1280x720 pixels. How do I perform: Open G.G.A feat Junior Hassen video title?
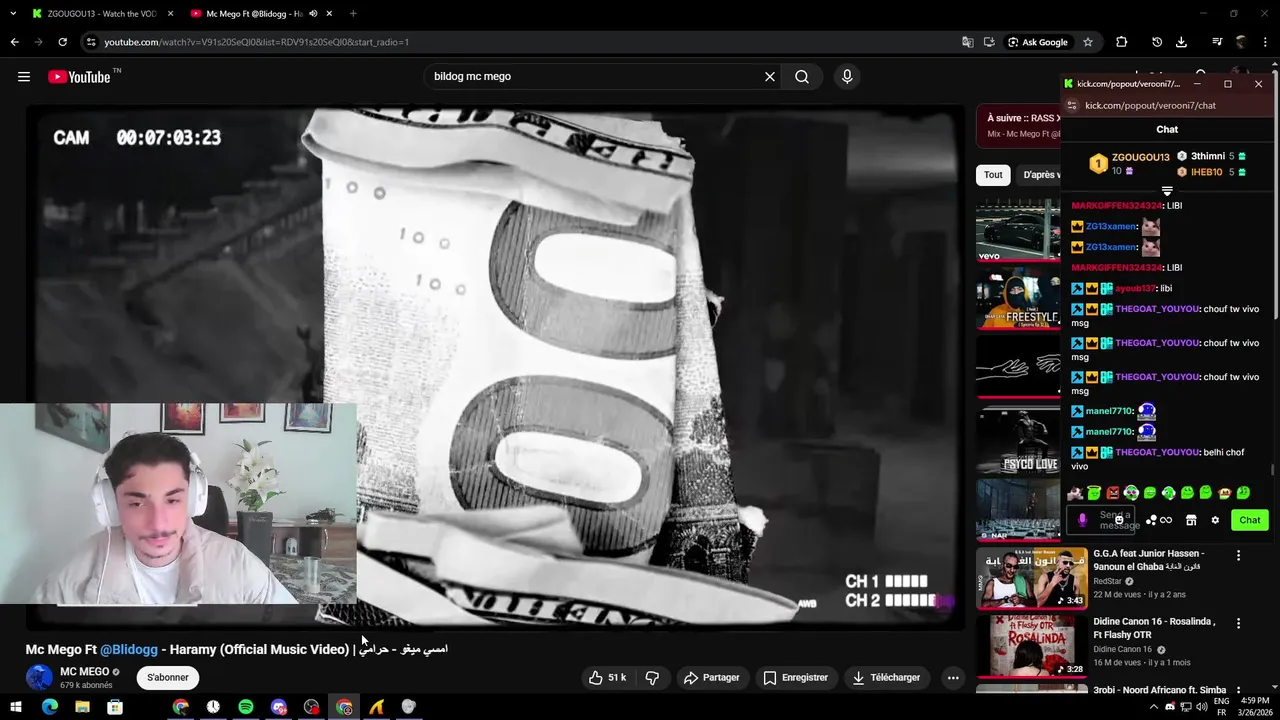point(1149,560)
